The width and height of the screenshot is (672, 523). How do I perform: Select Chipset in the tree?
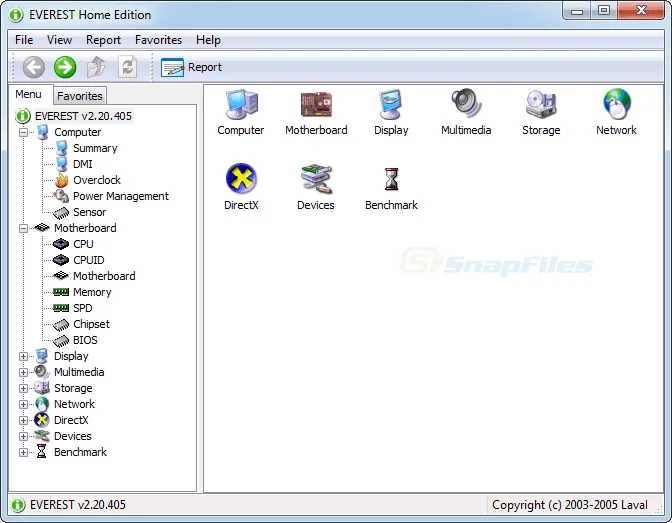[x=91, y=324]
